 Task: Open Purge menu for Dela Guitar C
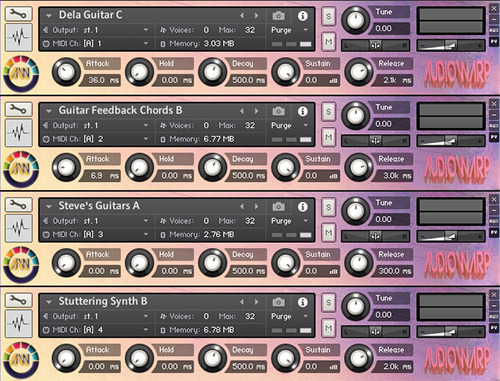click(x=306, y=30)
